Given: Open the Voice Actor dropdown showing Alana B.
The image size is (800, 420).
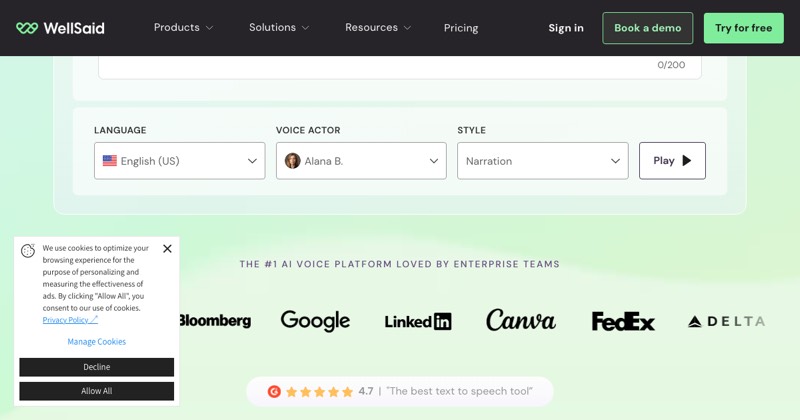Looking at the screenshot, I should [361, 161].
